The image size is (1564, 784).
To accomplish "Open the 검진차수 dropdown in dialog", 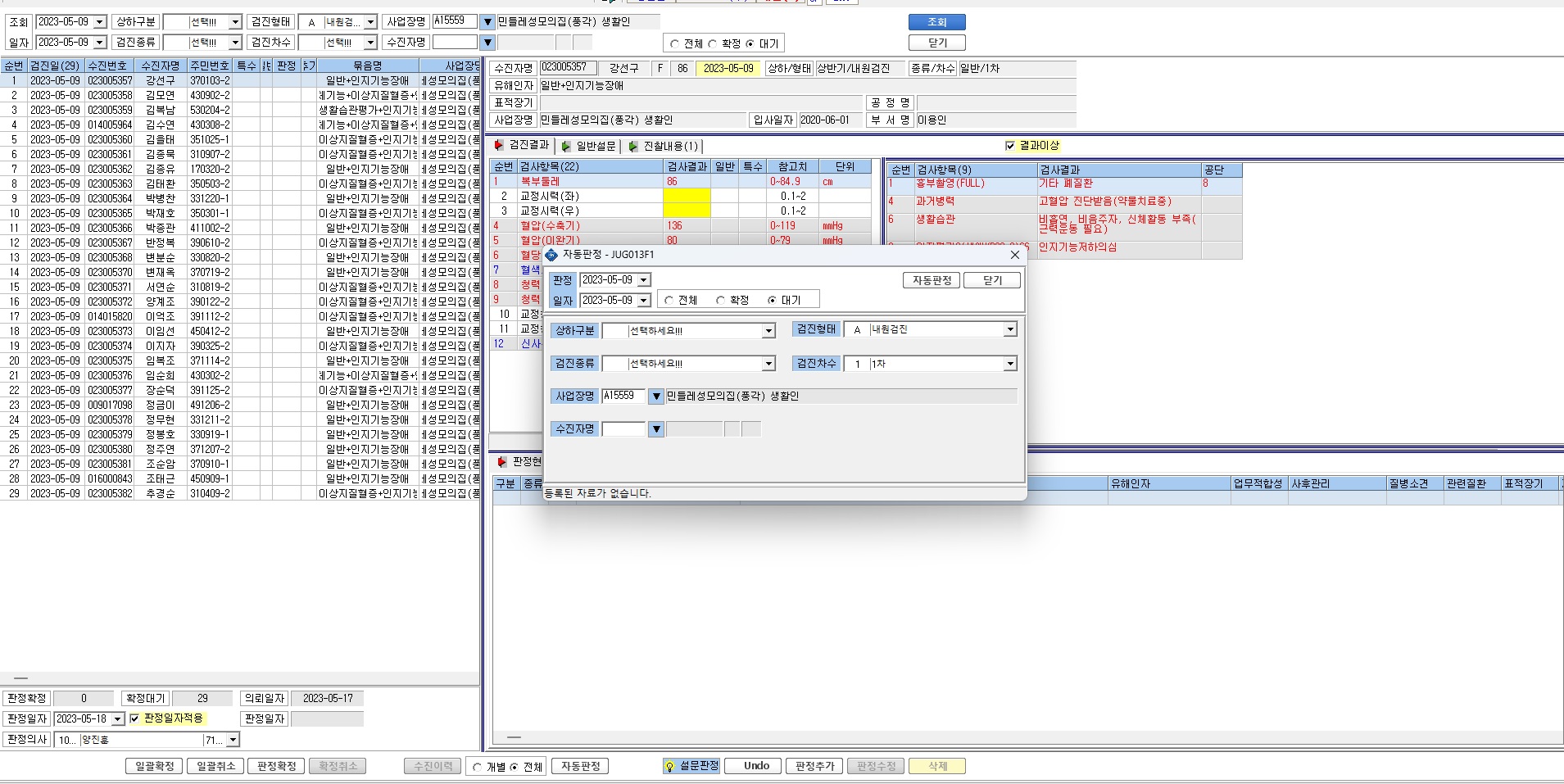I will [x=1009, y=364].
